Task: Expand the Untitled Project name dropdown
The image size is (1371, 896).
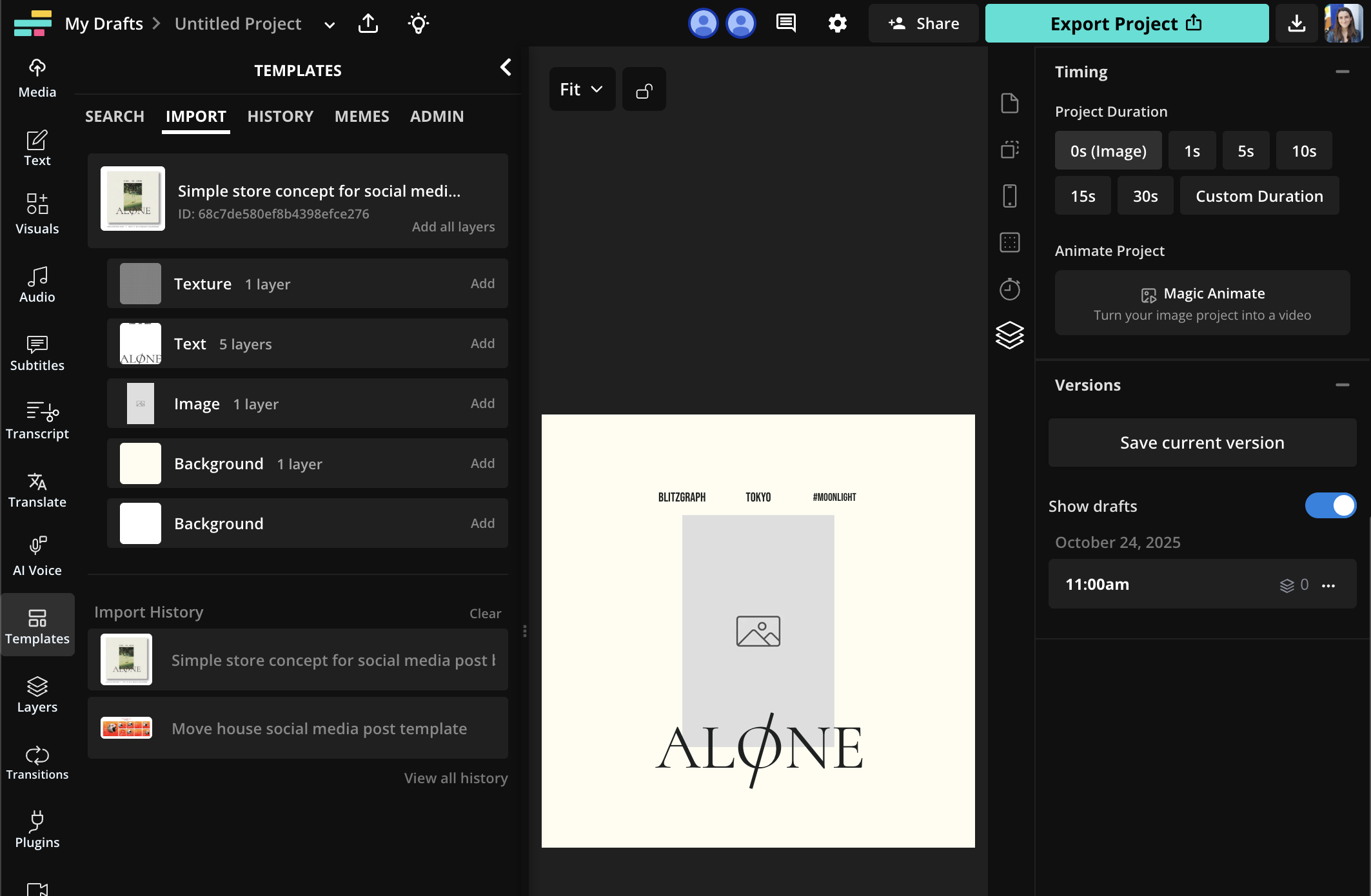Action: (330, 25)
